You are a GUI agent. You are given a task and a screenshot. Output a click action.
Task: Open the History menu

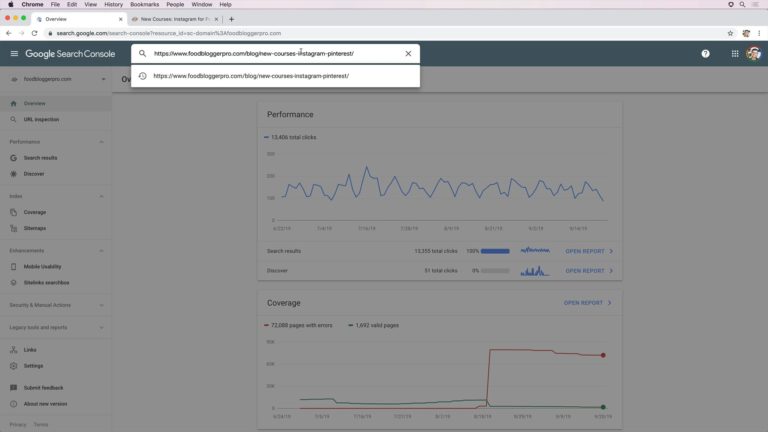113,4
